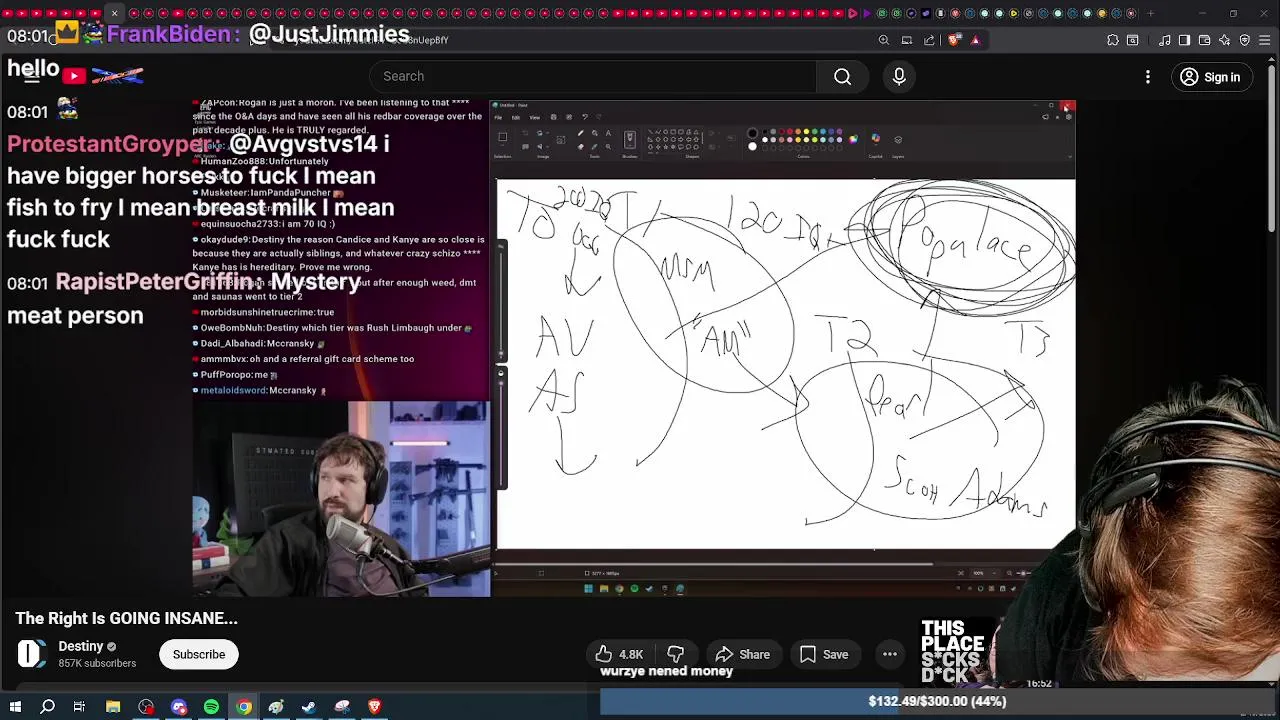Select the Eraser tool in Paint
The width and height of the screenshot is (1280, 720).
point(581,146)
